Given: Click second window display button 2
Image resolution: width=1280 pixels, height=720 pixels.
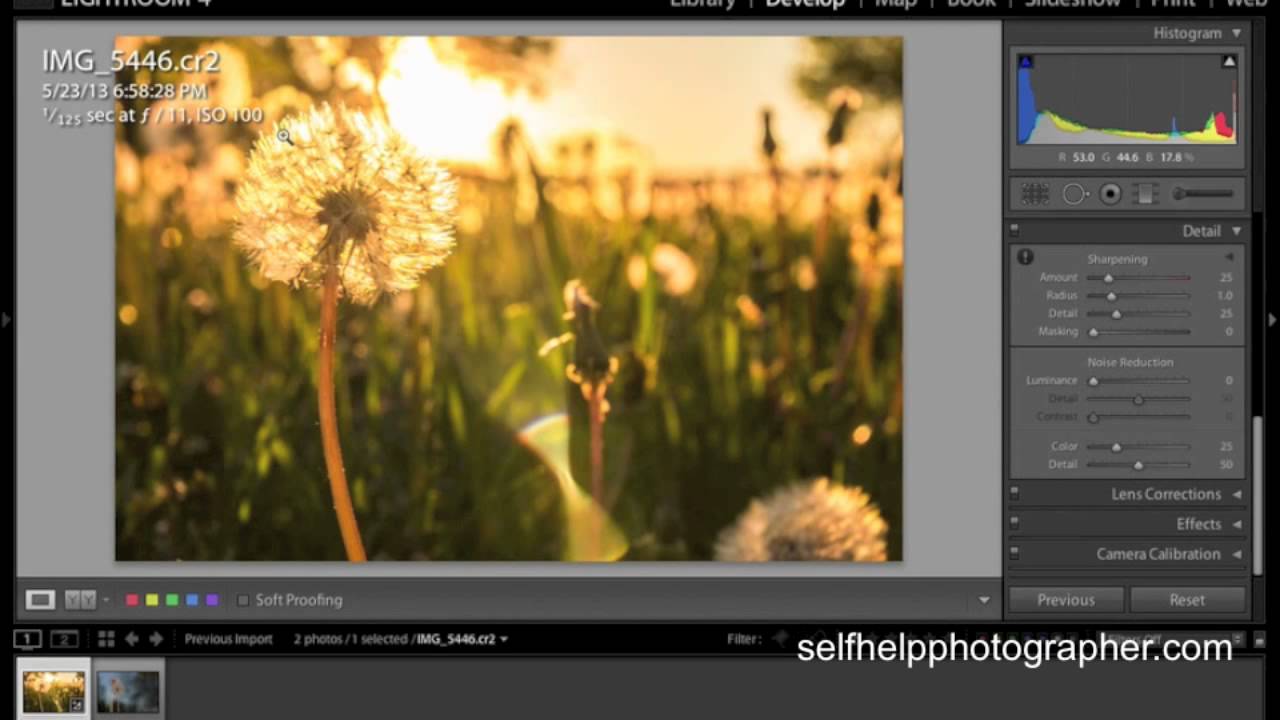Looking at the screenshot, I should coord(64,639).
